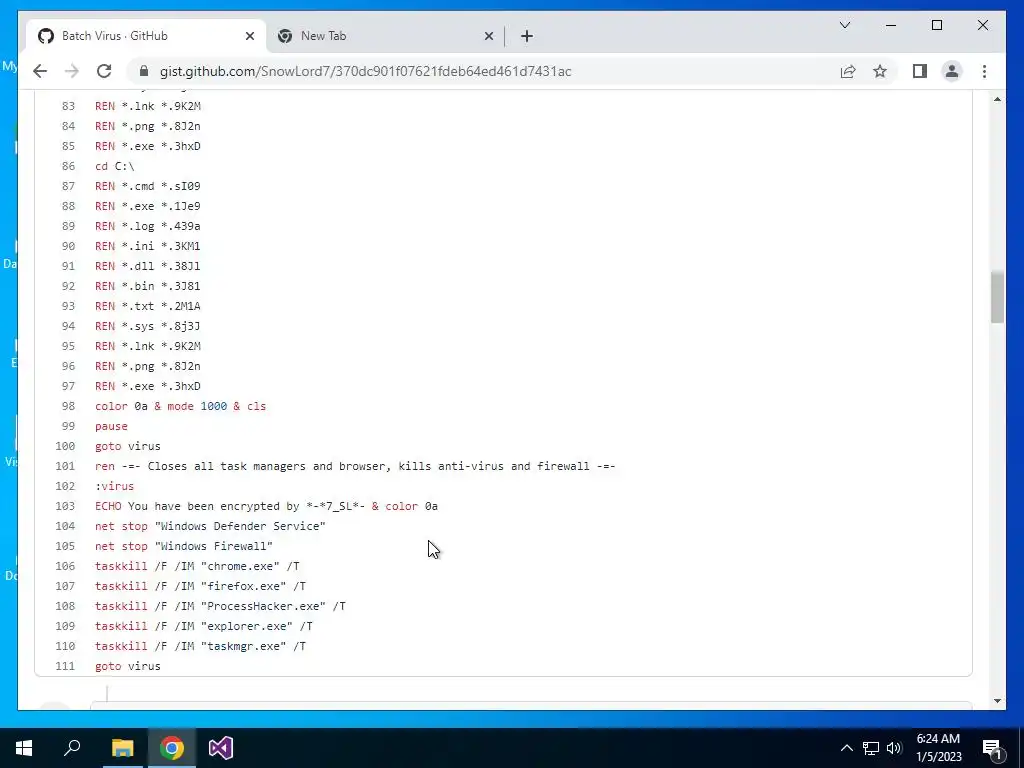Click line 102 ':virus' label

pyautogui.click(x=114, y=486)
